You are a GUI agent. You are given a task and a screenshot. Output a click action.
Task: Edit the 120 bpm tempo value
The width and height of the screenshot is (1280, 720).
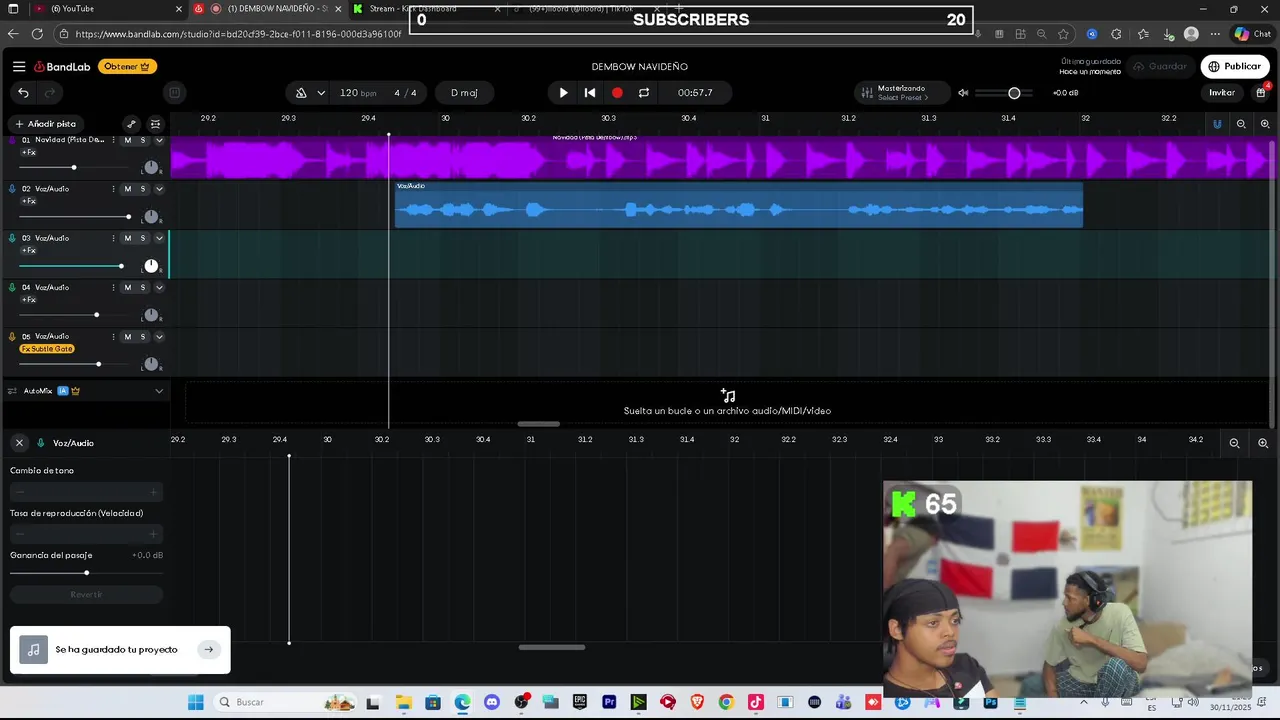coord(358,93)
